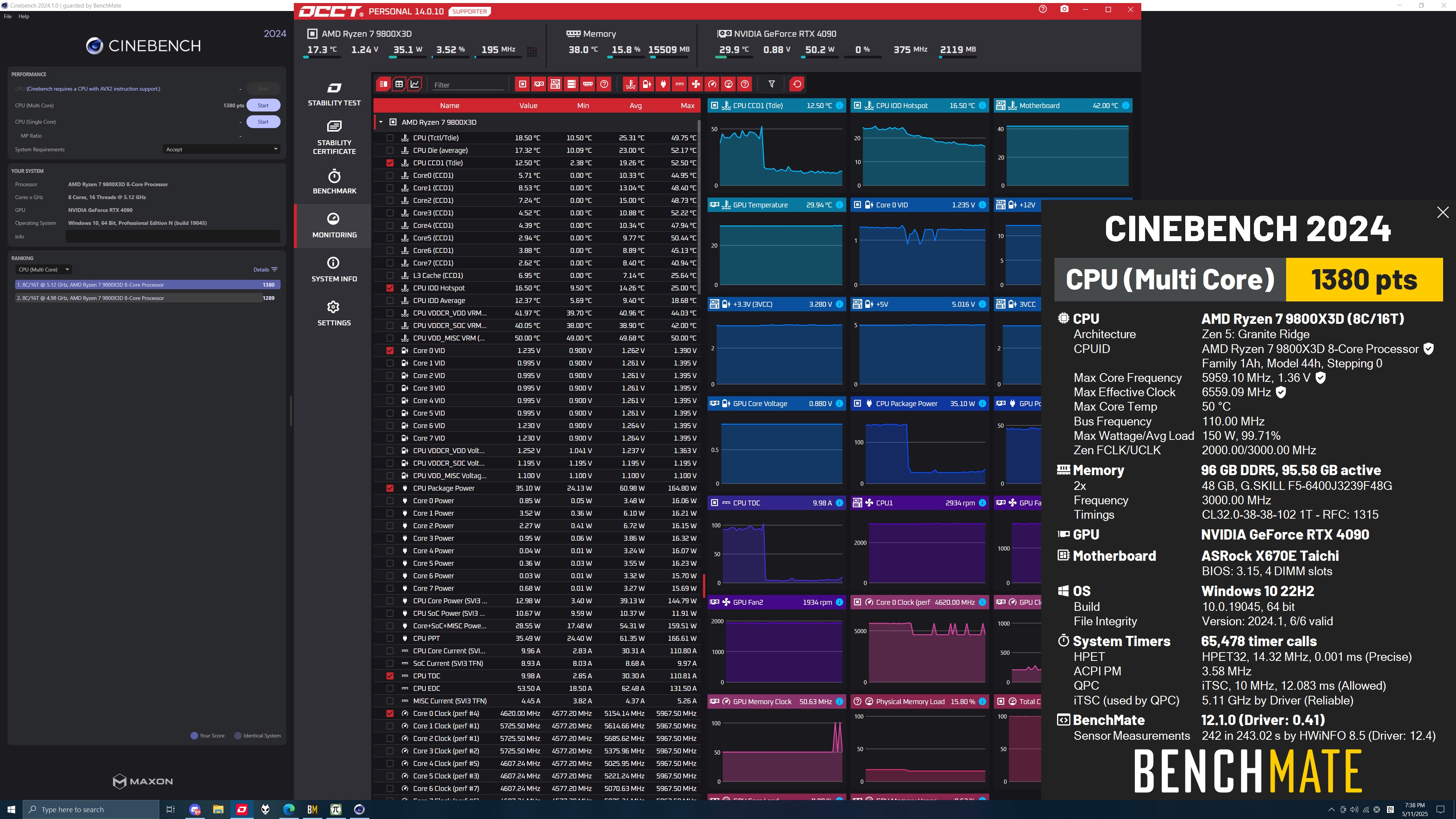The height and width of the screenshot is (819, 1456).
Task: Check the CPU (Tctl/Tdie) row checkbox
Action: [390, 138]
